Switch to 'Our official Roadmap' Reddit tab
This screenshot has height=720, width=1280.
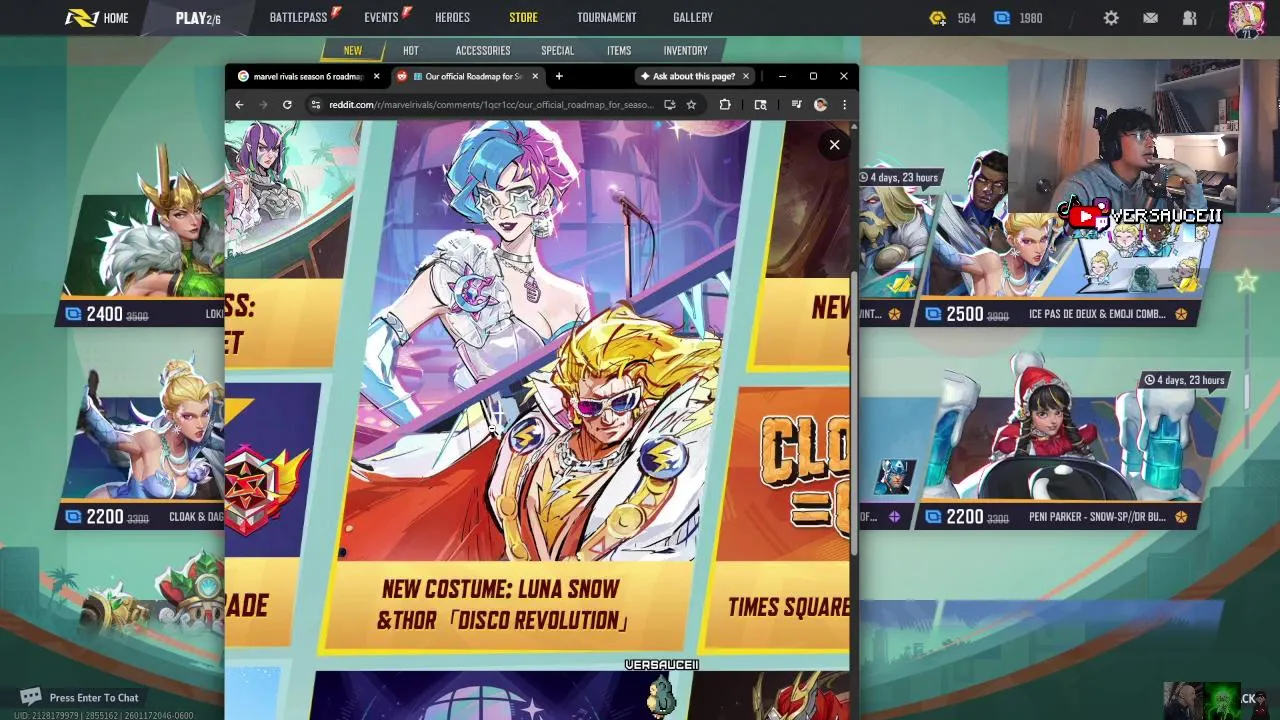click(467, 76)
